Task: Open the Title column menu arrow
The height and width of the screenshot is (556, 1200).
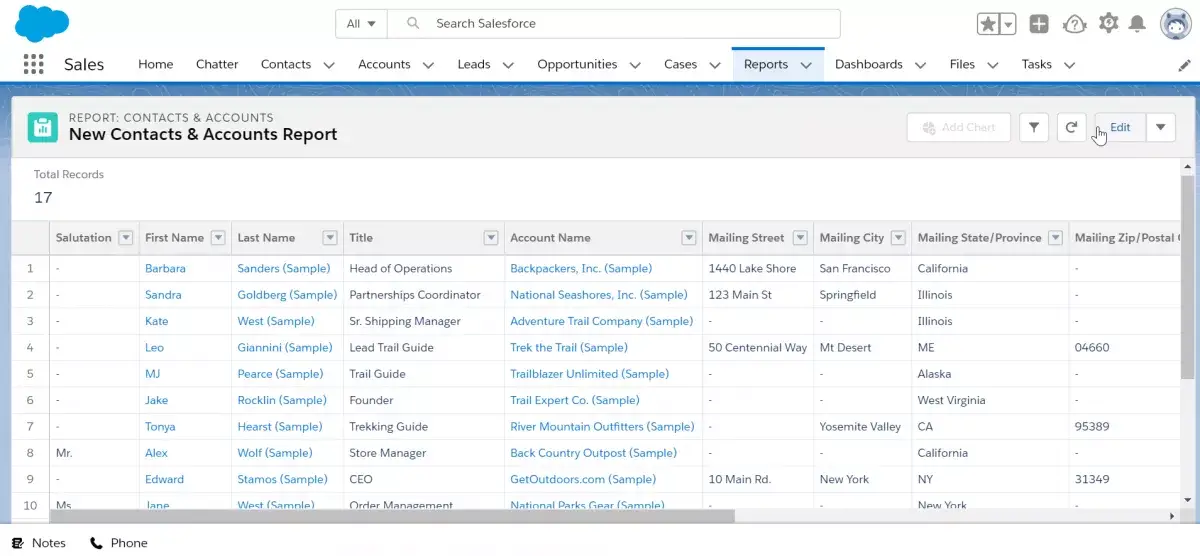Action: 491,238
